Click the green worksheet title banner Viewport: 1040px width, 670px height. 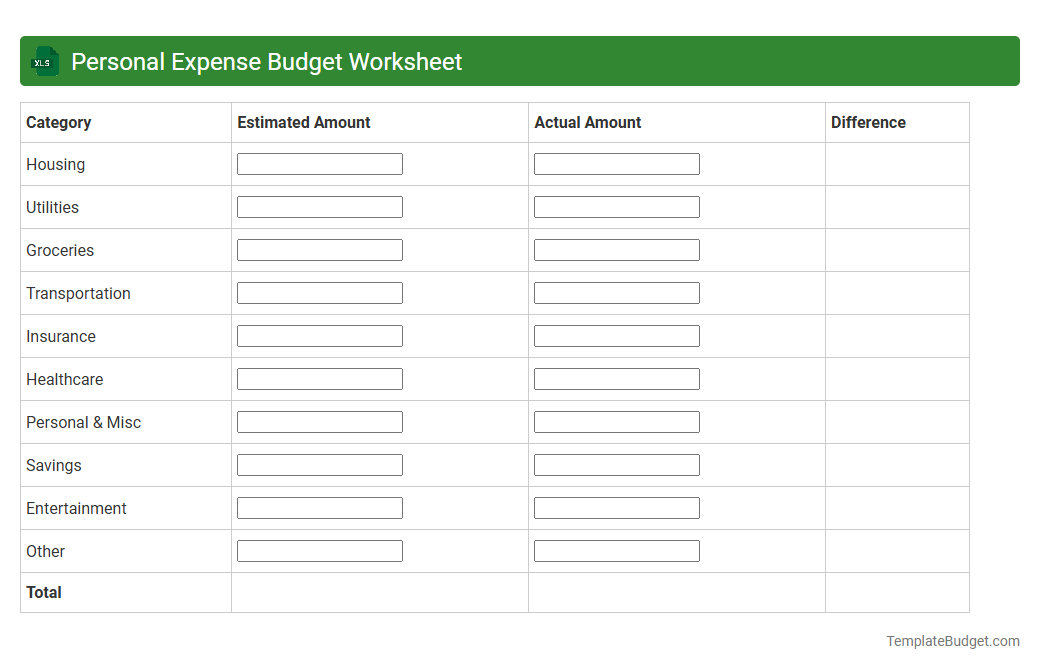tap(520, 61)
